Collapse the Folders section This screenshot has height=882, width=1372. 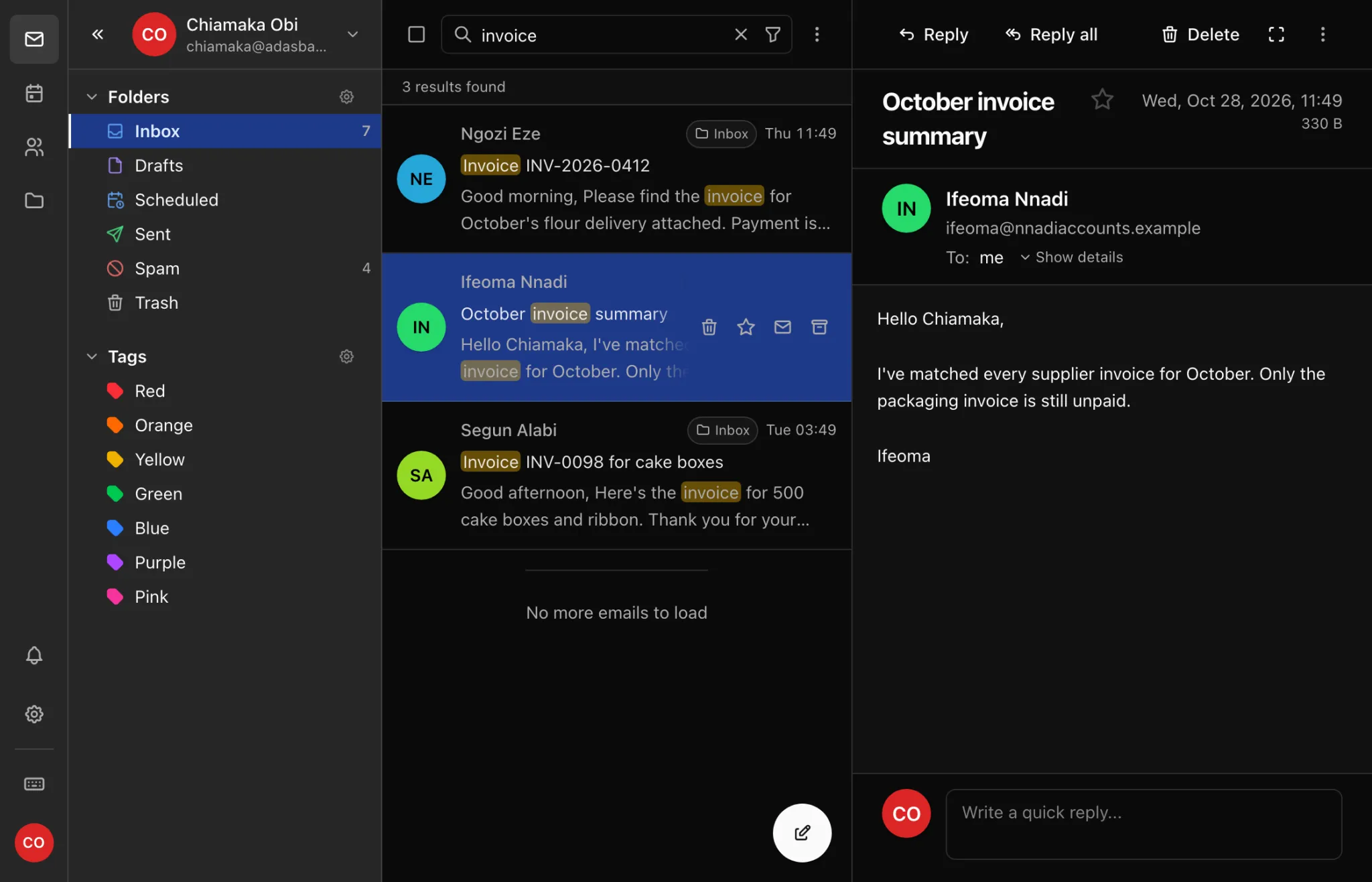coord(92,96)
